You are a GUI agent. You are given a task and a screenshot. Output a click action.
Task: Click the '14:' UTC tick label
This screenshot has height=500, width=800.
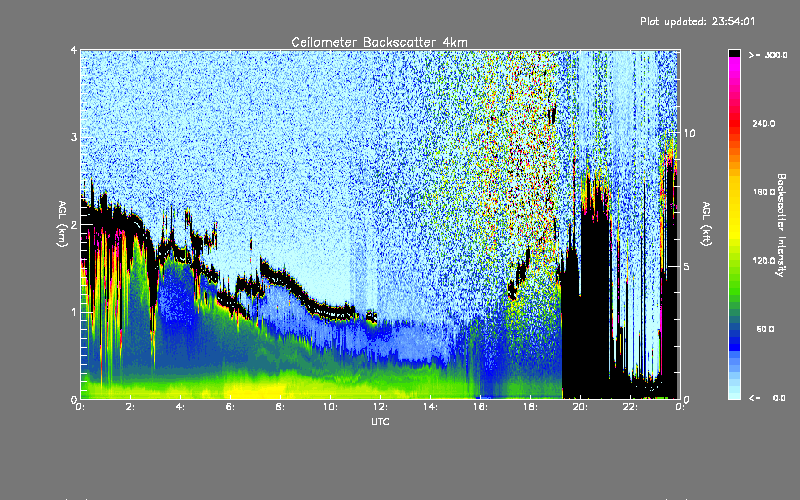430,407
